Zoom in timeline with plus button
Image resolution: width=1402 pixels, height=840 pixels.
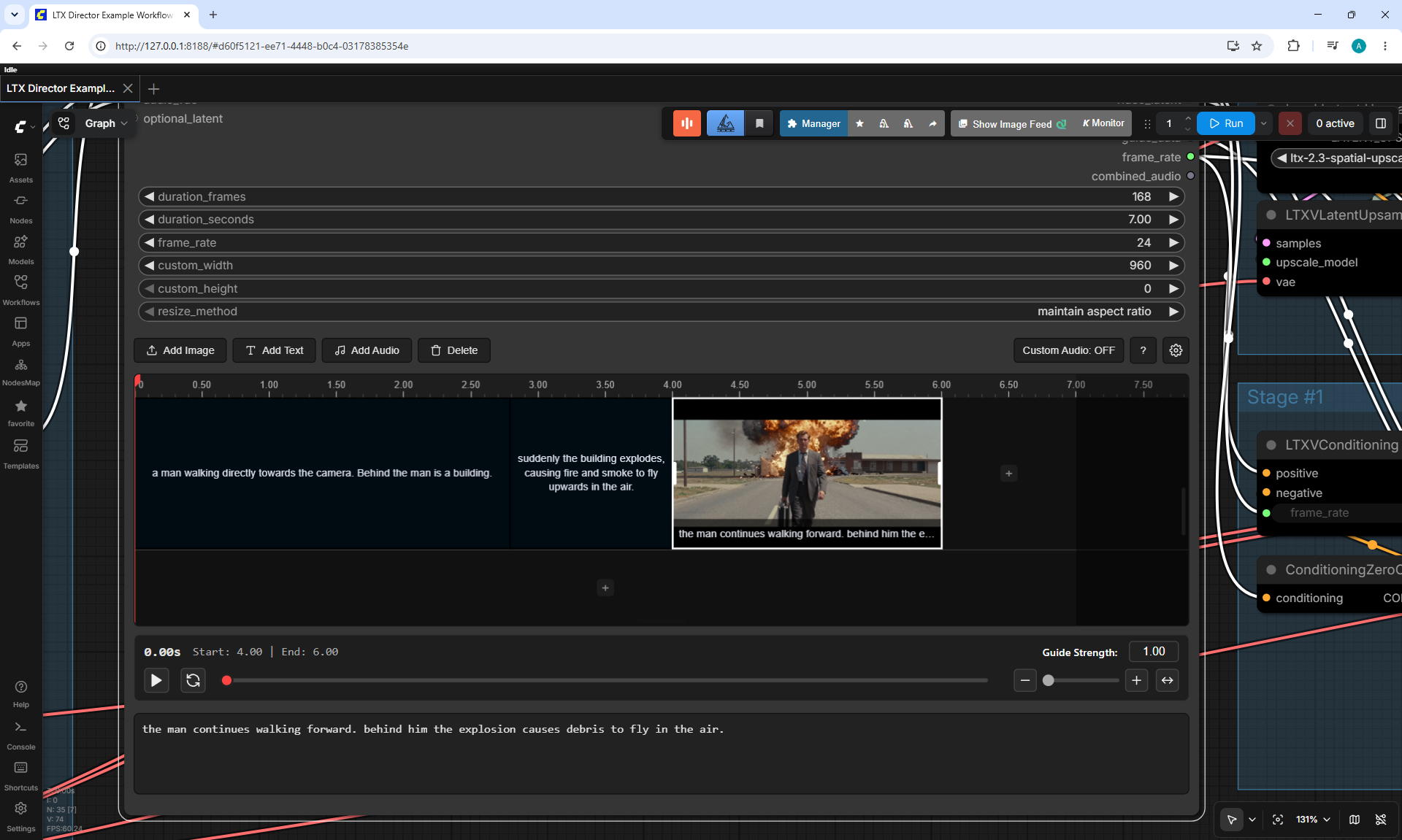coord(1136,680)
